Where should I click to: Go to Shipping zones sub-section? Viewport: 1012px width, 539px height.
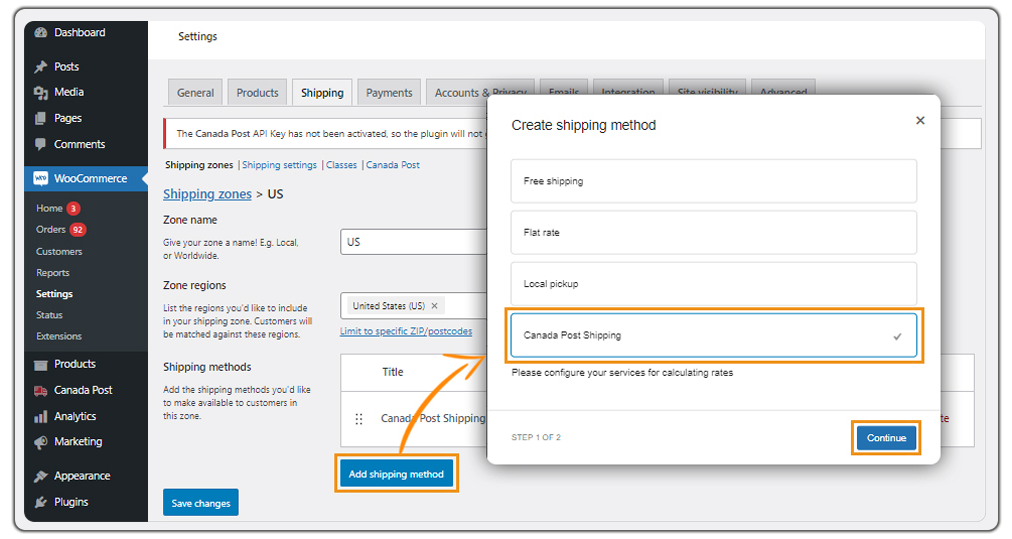199,165
